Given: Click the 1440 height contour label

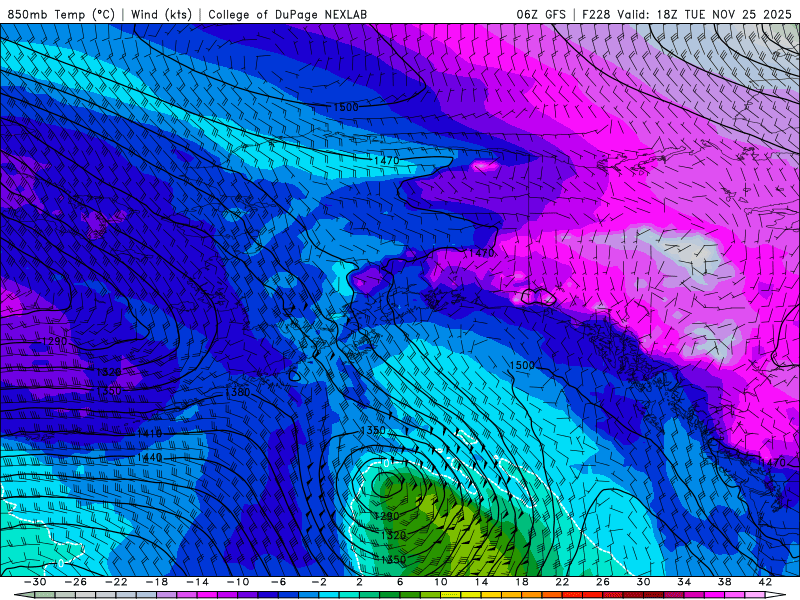Looking at the screenshot, I should (x=149, y=458).
